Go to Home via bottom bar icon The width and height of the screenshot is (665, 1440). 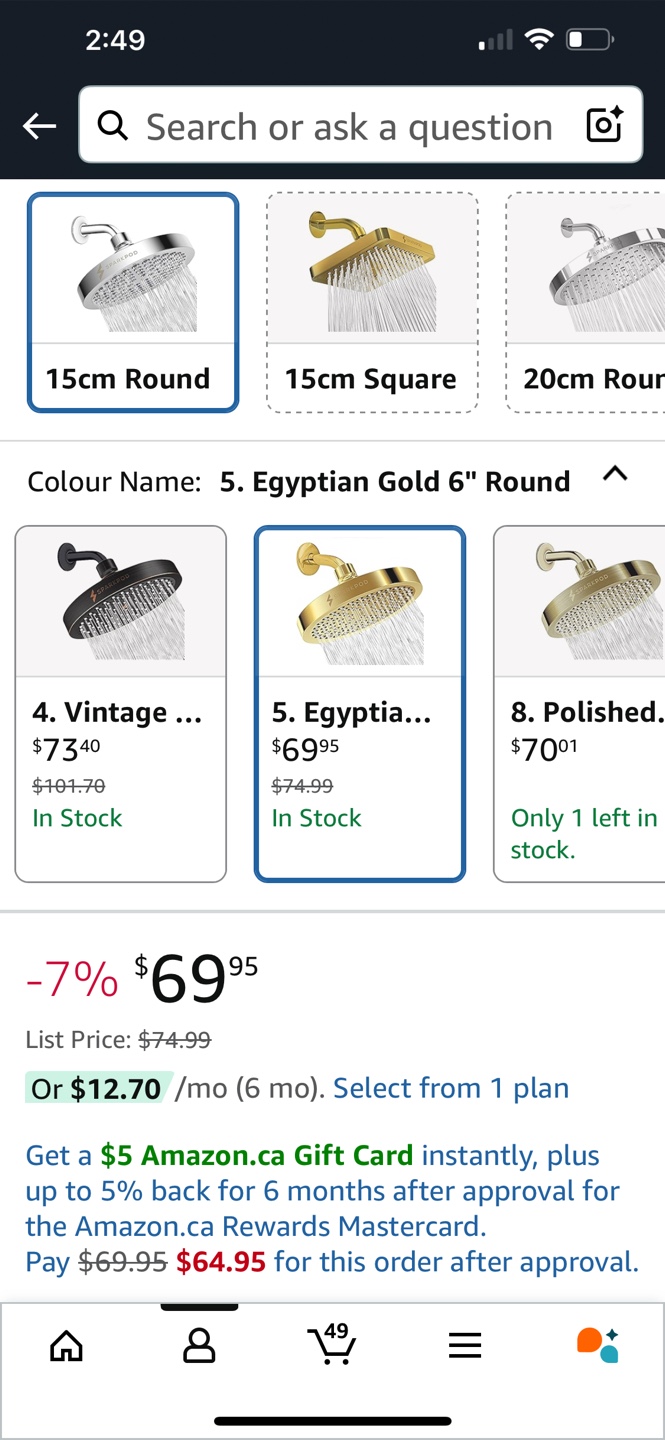pyautogui.click(x=67, y=1346)
